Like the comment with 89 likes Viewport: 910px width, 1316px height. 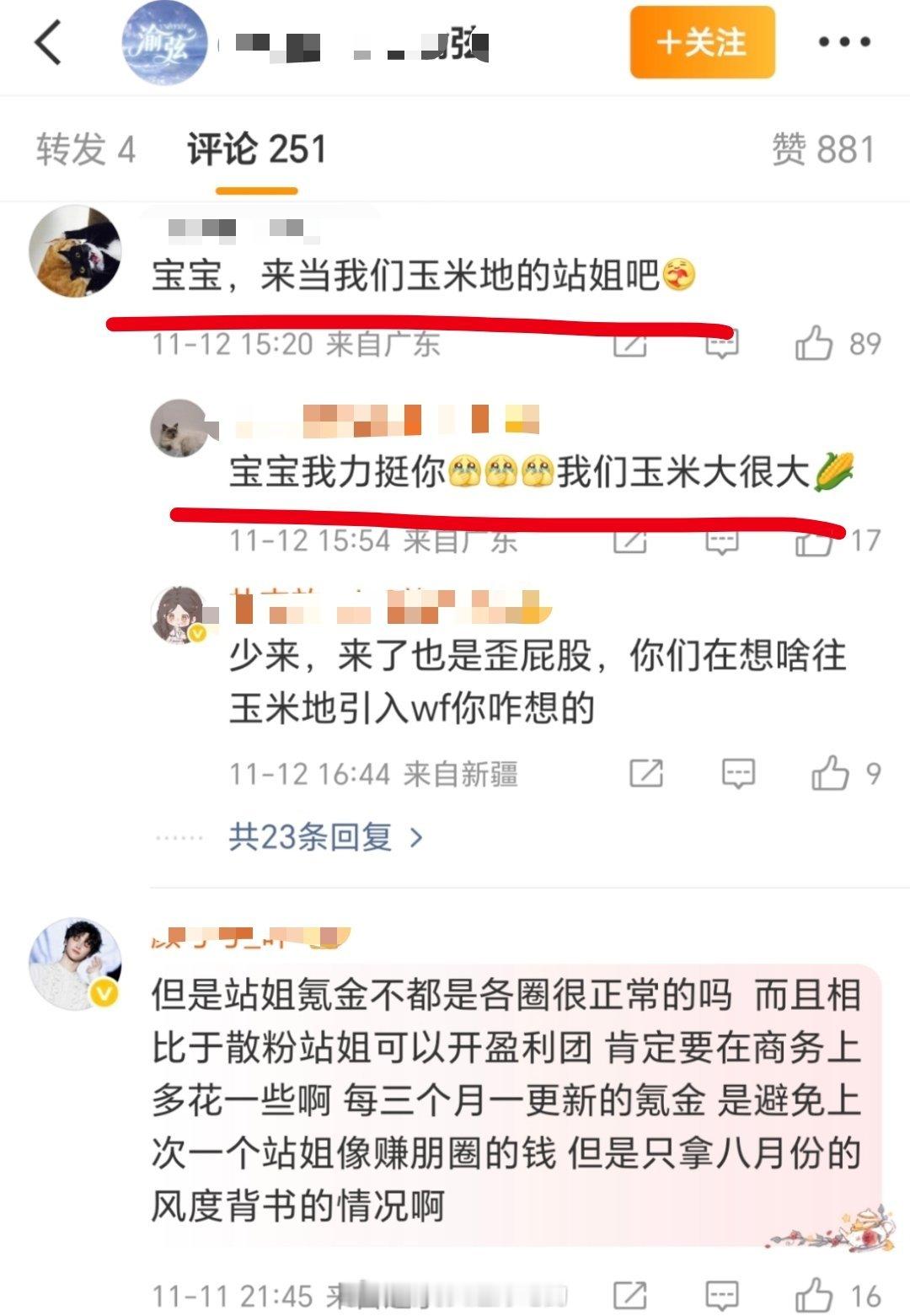838,344
